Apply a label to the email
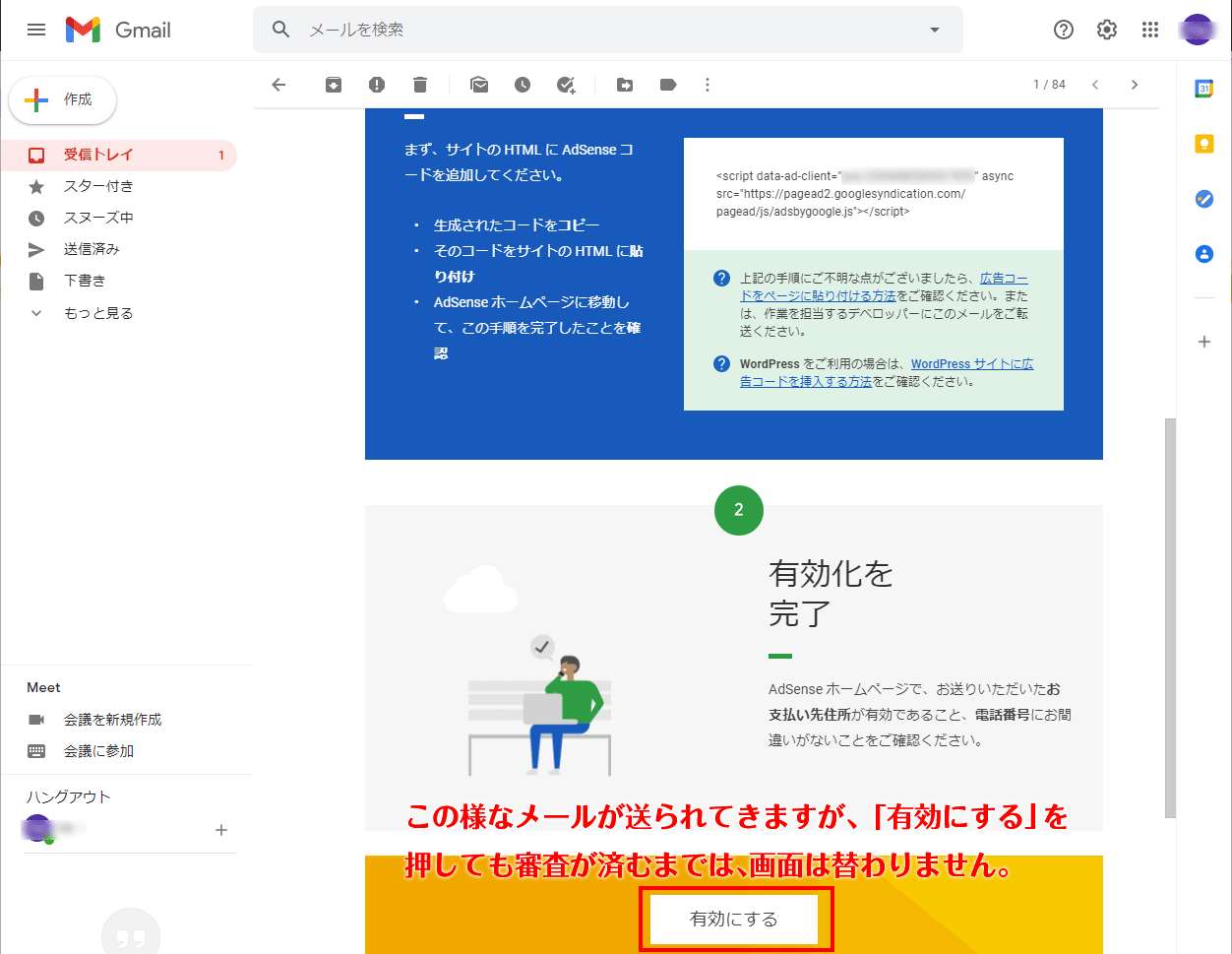Screen dimensions: 1232x954 [668, 85]
